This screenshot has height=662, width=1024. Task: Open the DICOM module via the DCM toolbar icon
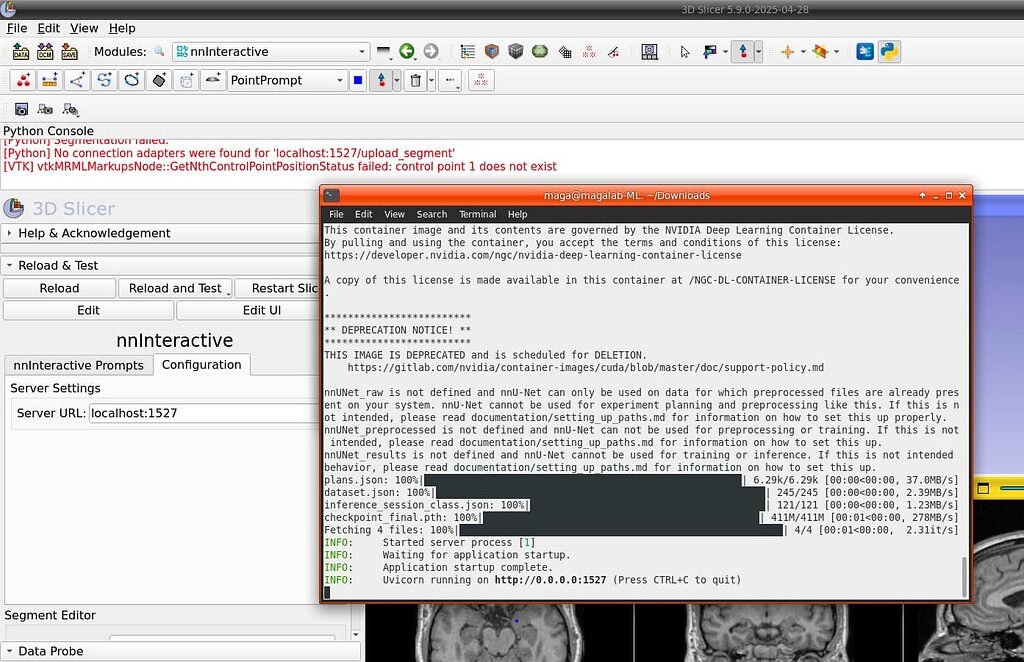point(45,51)
